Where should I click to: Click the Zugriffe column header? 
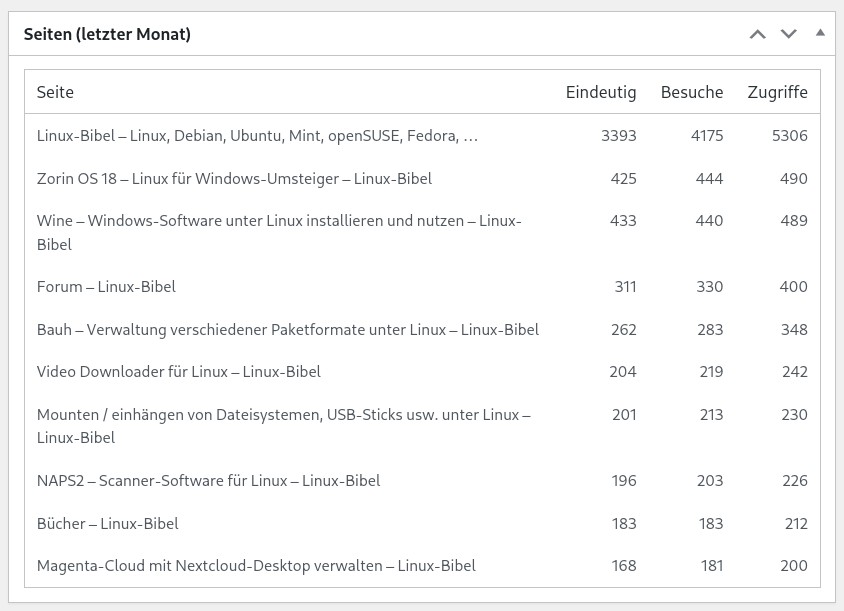tap(777, 92)
